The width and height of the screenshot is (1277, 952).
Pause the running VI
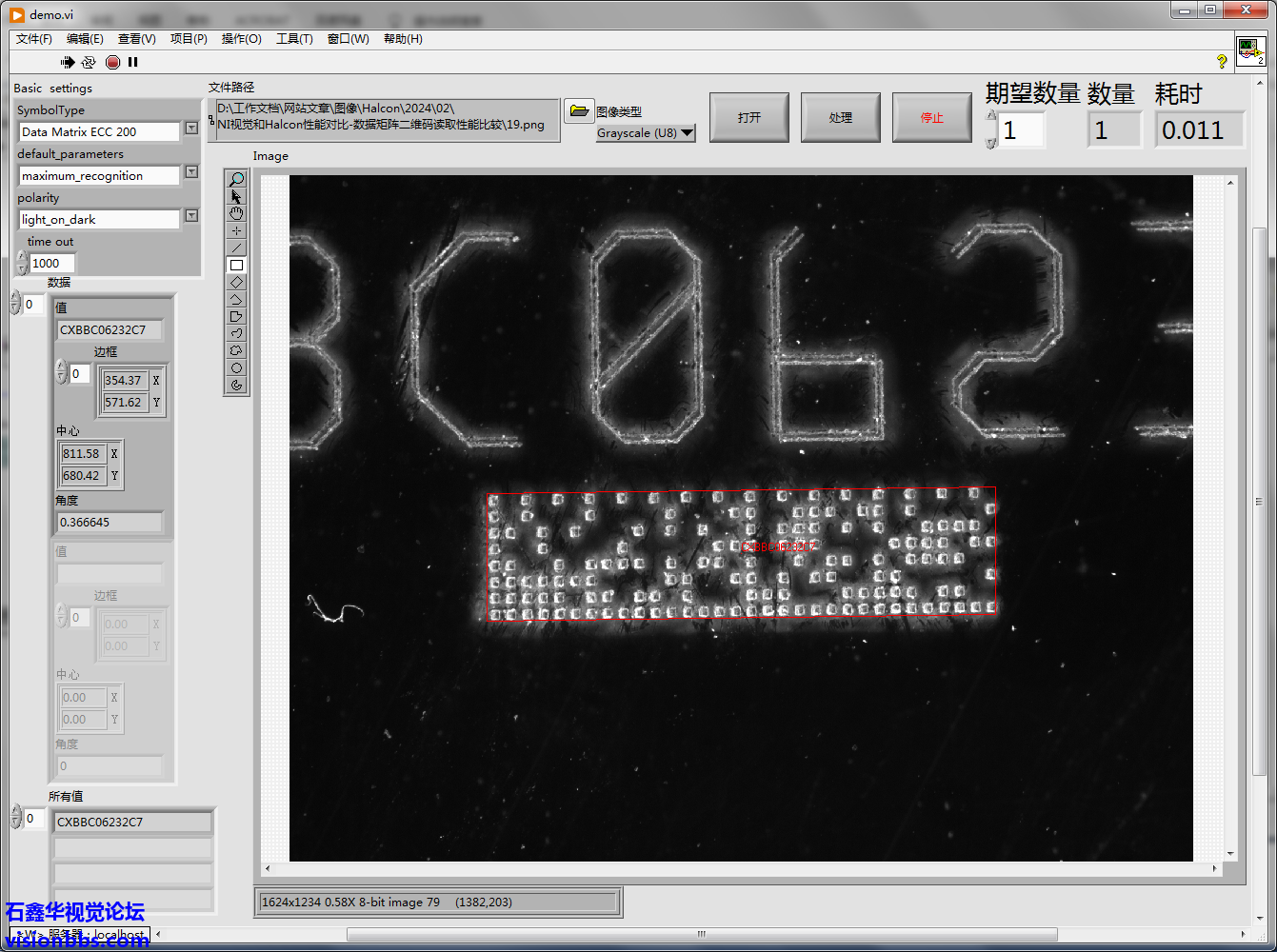click(x=133, y=62)
